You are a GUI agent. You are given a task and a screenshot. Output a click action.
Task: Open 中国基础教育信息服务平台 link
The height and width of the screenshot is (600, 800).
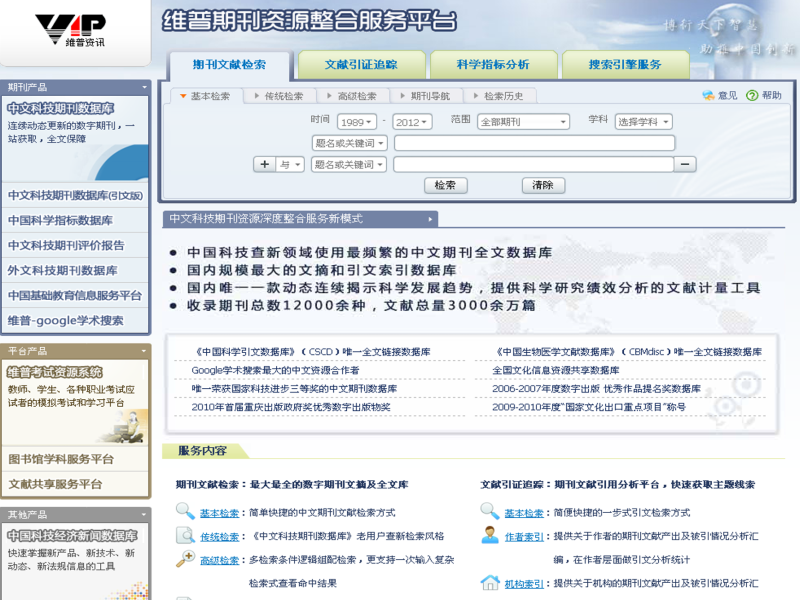(x=75, y=295)
